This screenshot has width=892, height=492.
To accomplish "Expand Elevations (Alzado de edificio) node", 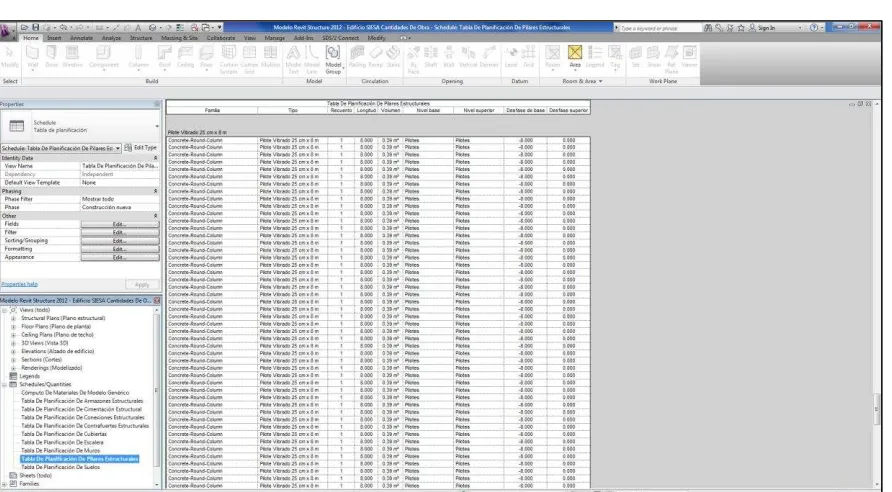I will coord(13,352).
